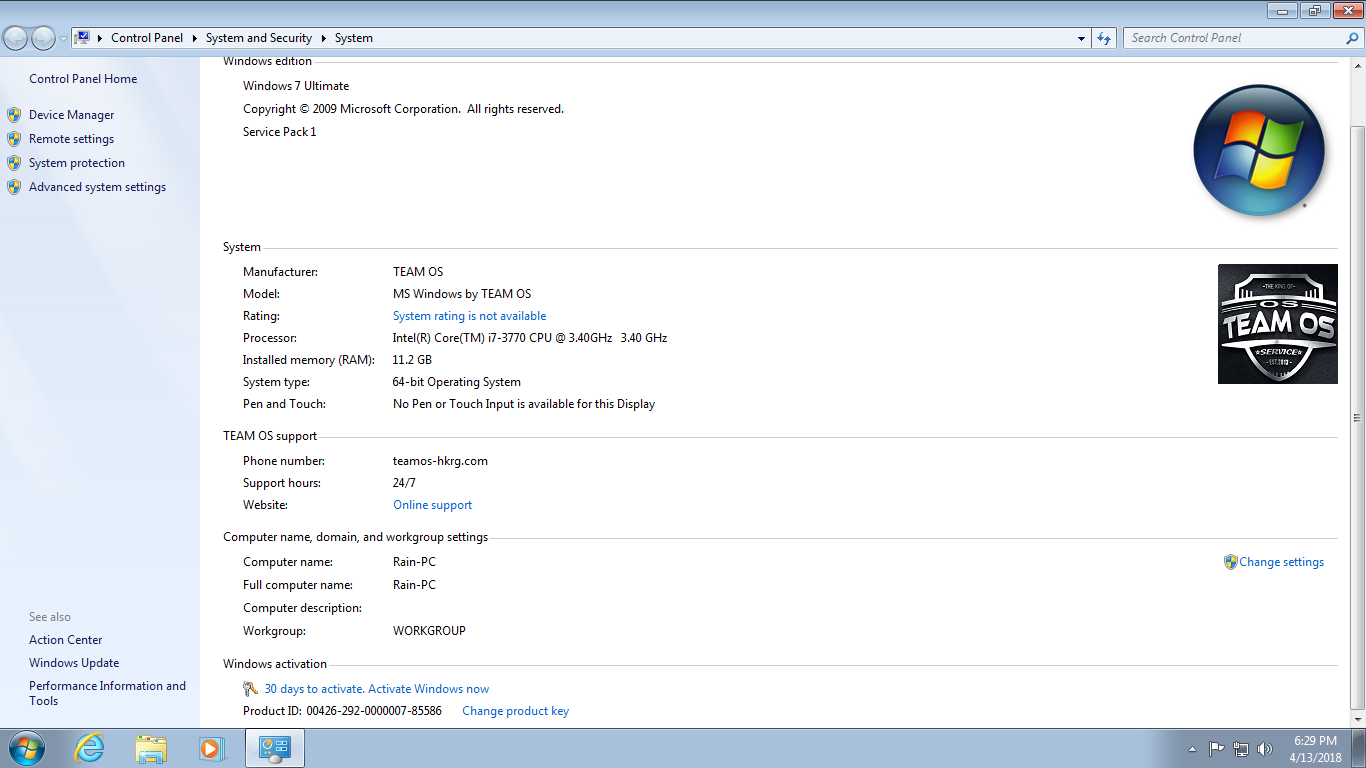Open Action Center in See also
The height and width of the screenshot is (768, 1366).
tap(65, 640)
